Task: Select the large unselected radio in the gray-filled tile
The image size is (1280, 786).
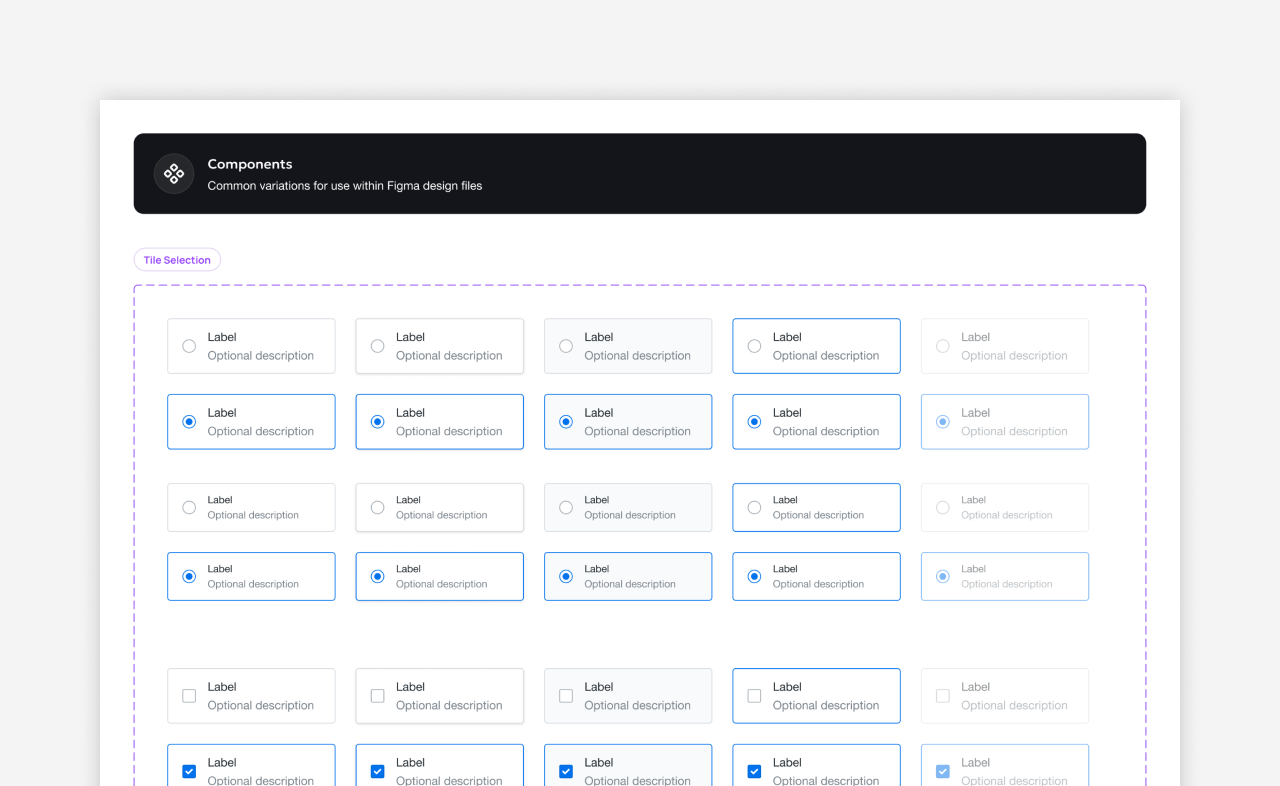Action: click(x=566, y=346)
